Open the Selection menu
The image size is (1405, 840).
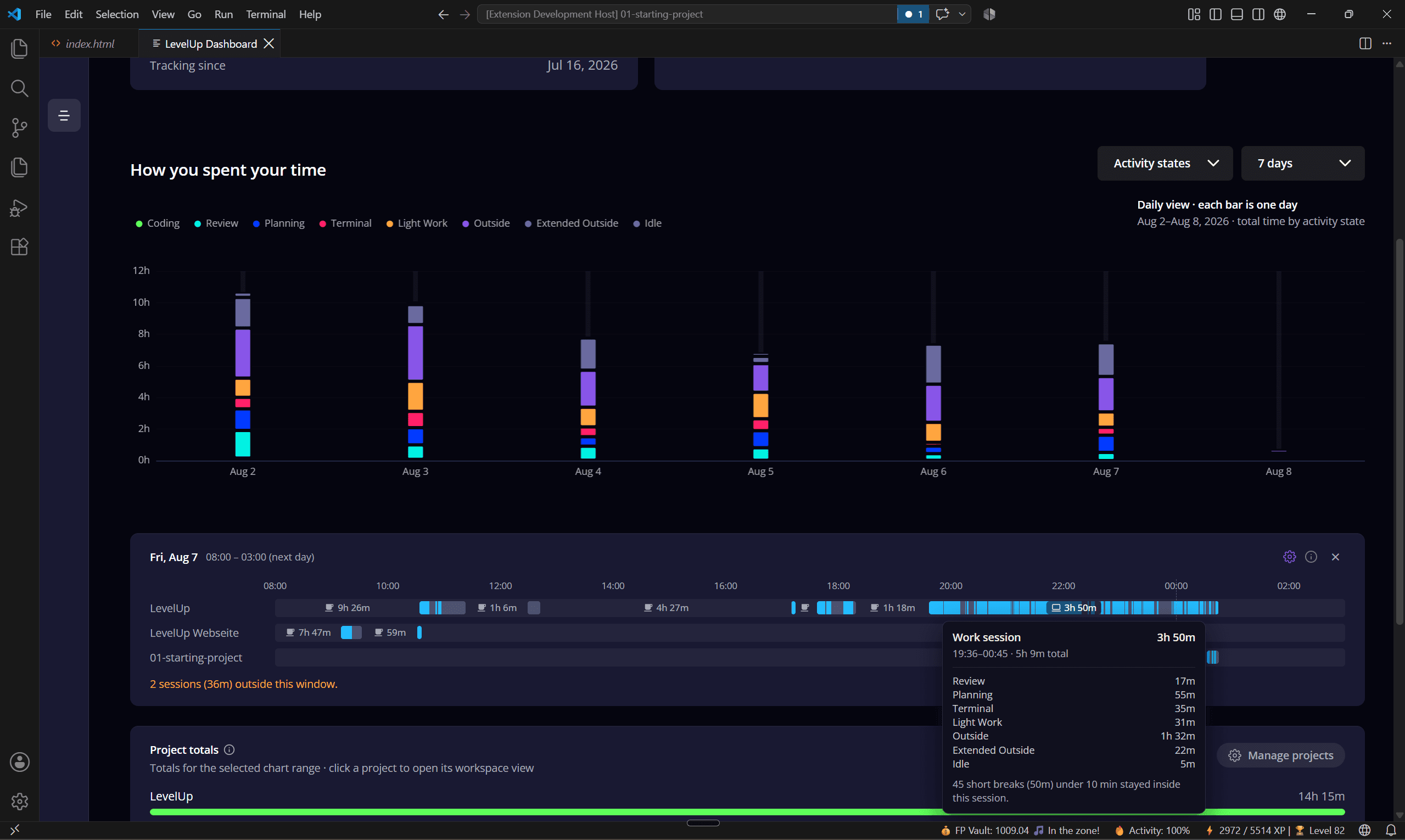pyautogui.click(x=116, y=14)
